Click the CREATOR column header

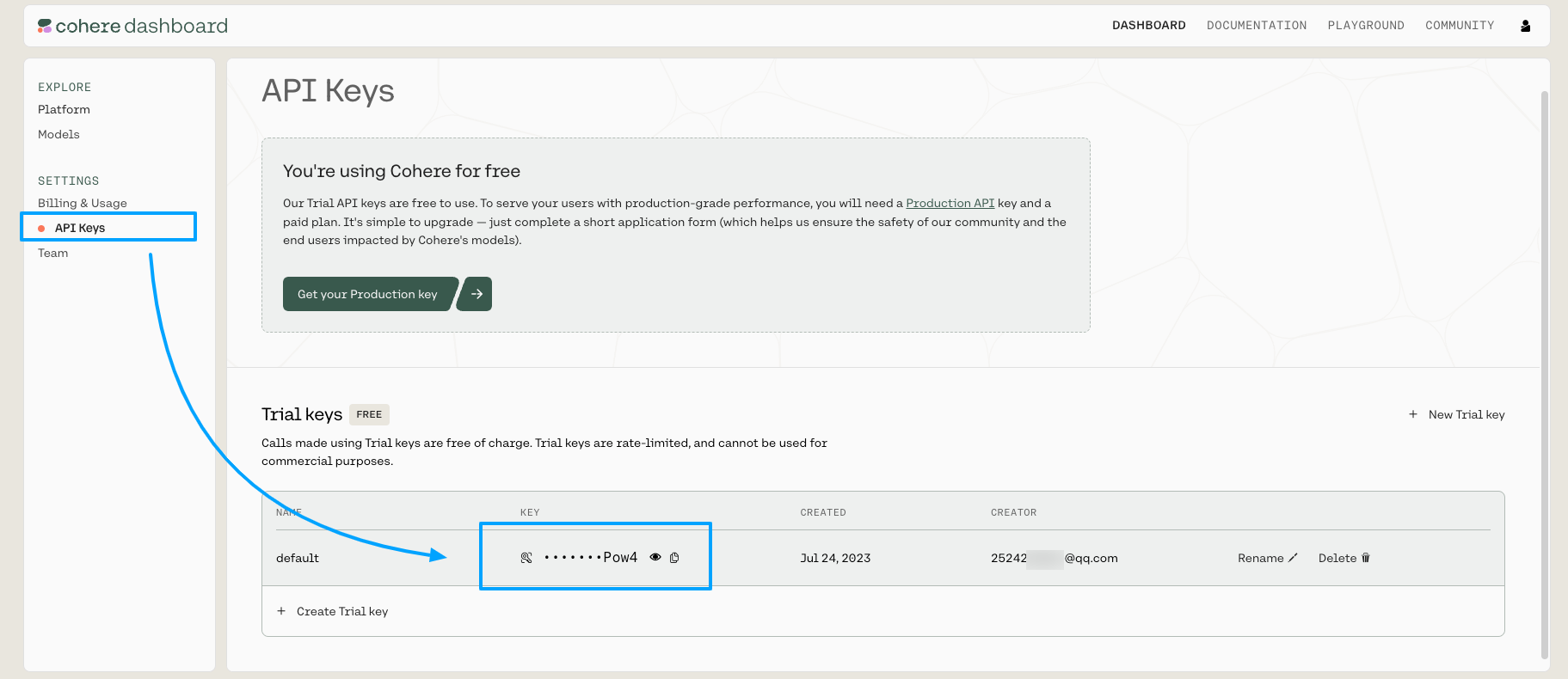point(1013,512)
